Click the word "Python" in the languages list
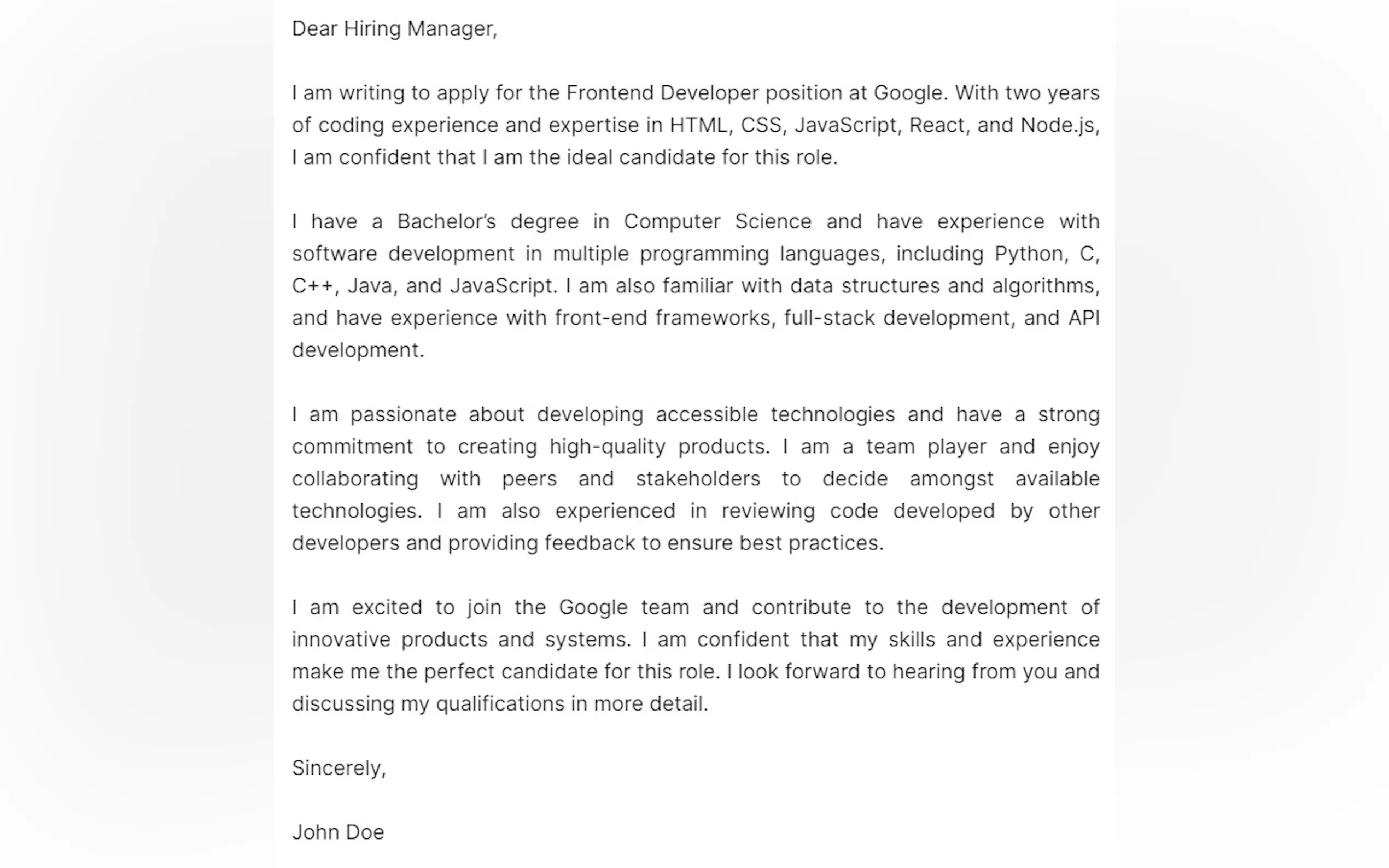The width and height of the screenshot is (1389, 868). 1029,254
